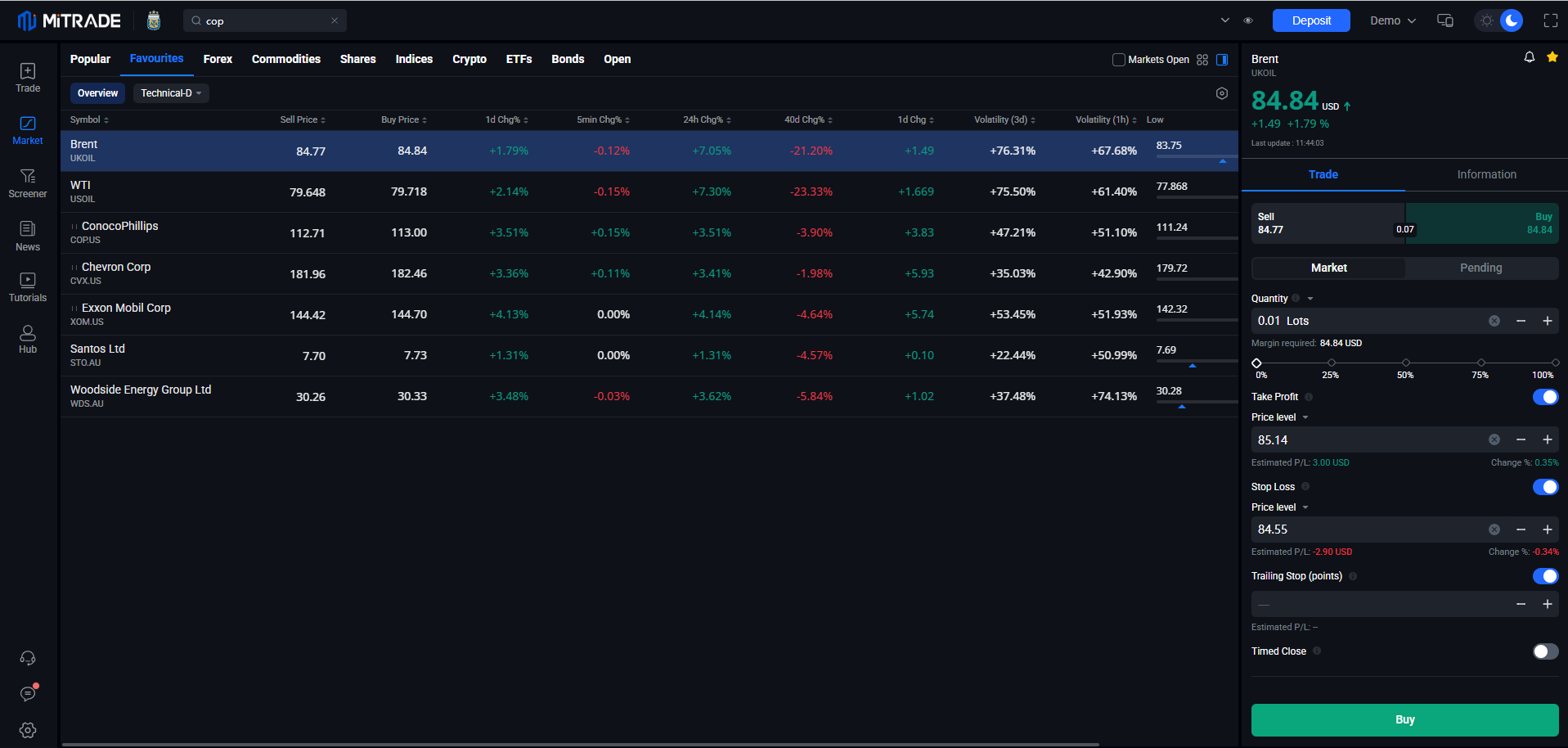Click the Argentina crest badge icon
Viewport: 1568px width, 748px height.
(x=154, y=20)
